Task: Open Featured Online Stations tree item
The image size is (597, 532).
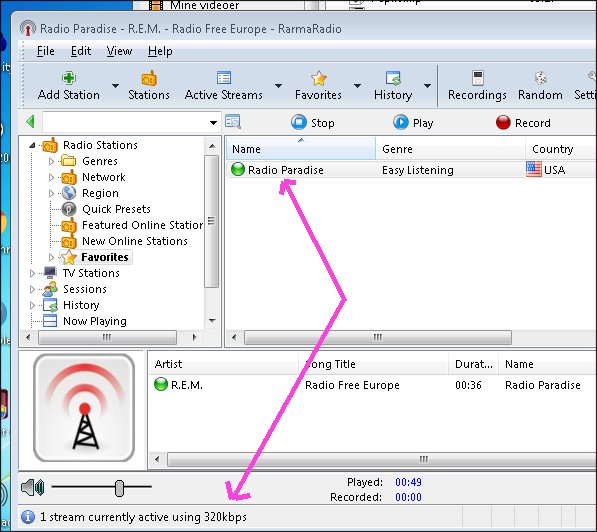Action: pyautogui.click(x=142, y=225)
